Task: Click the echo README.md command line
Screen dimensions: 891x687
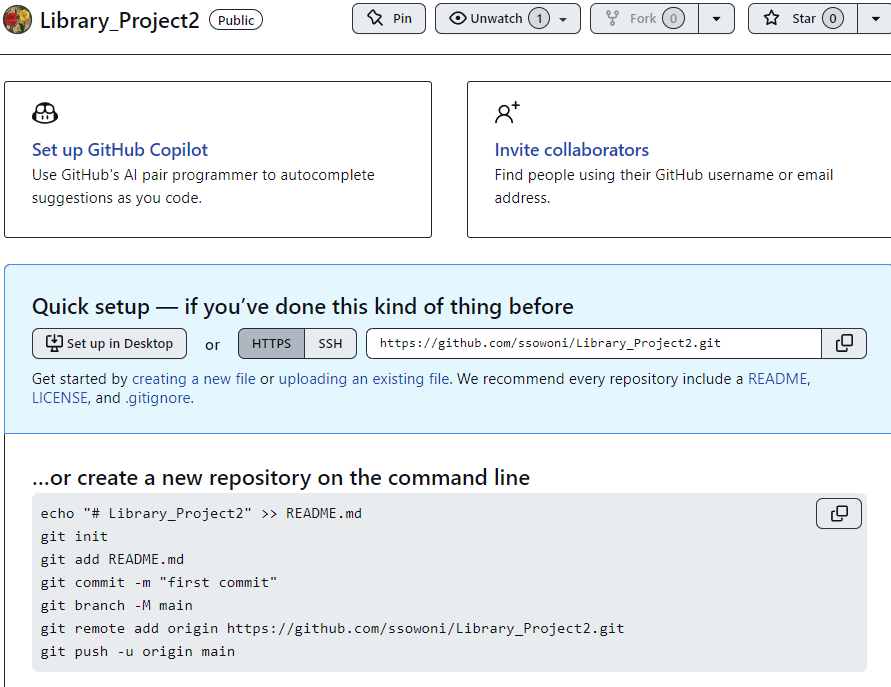Action: (x=201, y=513)
